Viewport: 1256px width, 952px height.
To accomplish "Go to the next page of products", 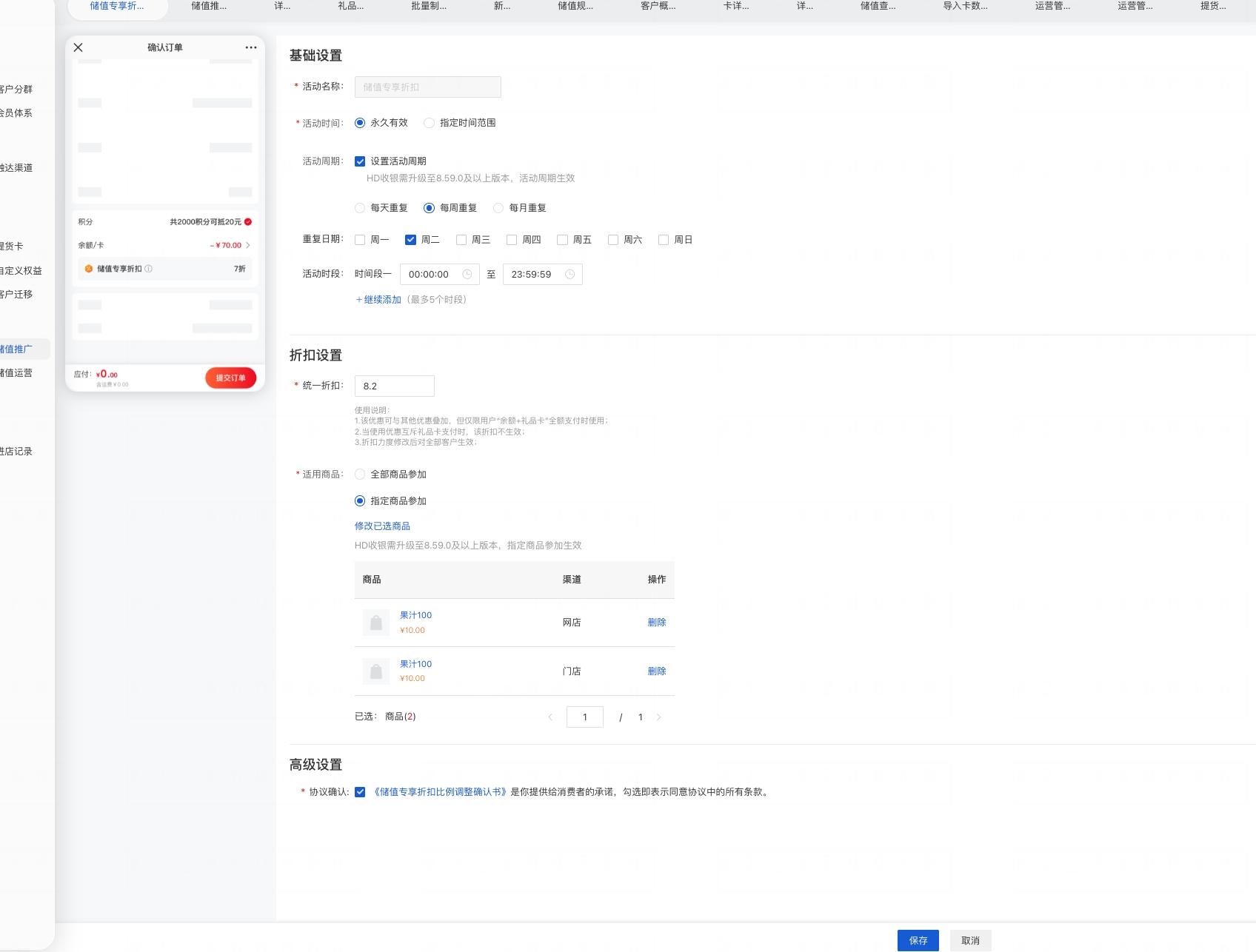I will click(x=658, y=717).
